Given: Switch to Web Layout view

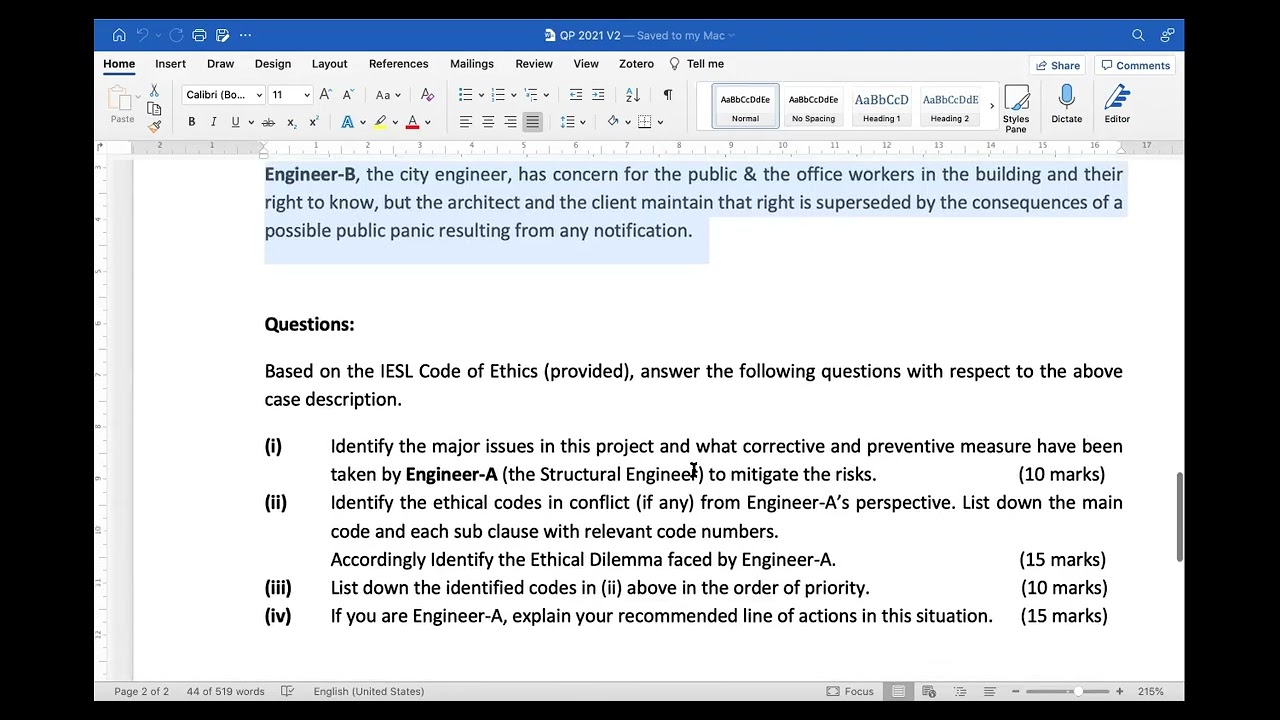Looking at the screenshot, I should [929, 691].
